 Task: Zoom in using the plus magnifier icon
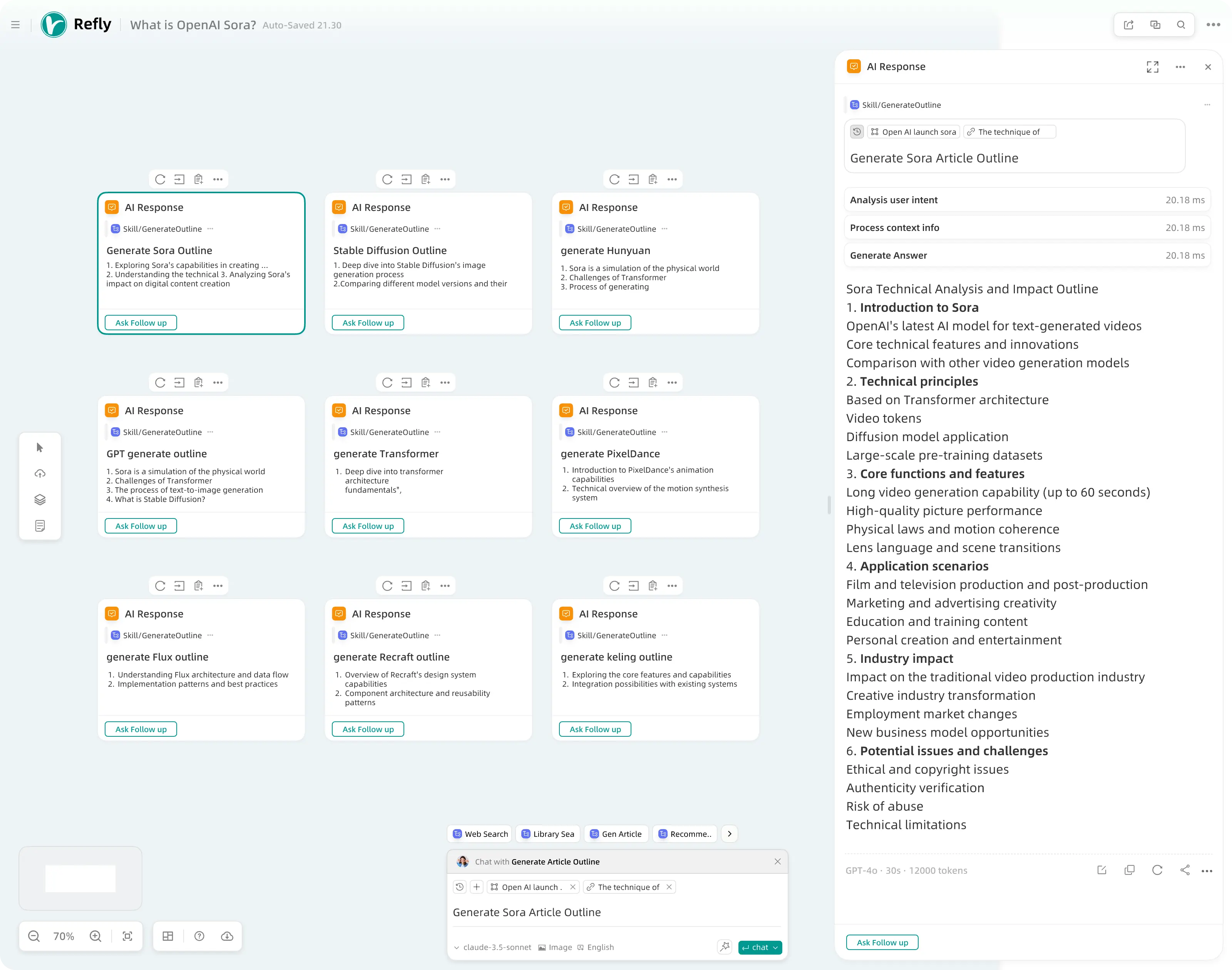point(95,936)
